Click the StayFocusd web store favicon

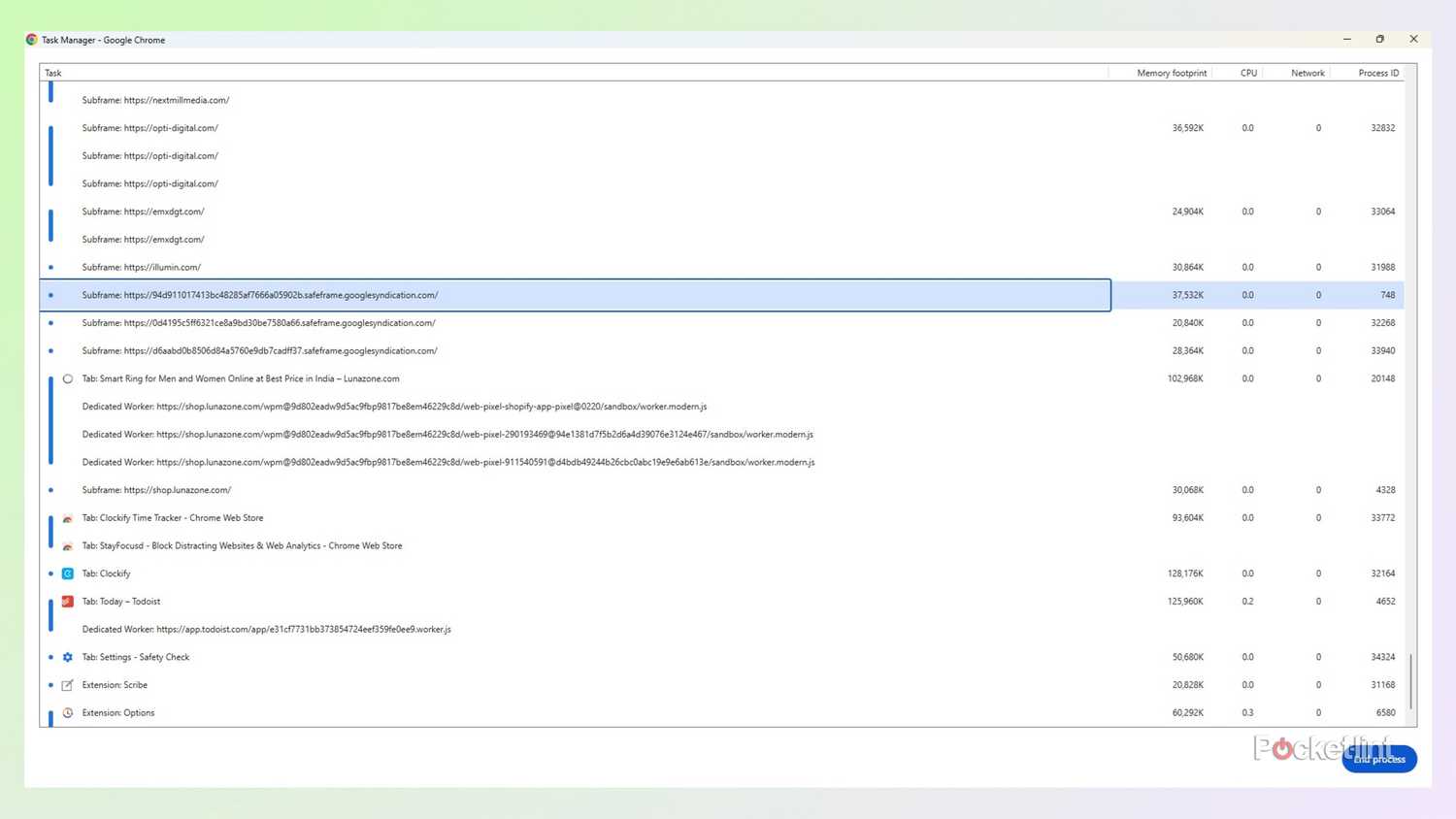tap(68, 546)
